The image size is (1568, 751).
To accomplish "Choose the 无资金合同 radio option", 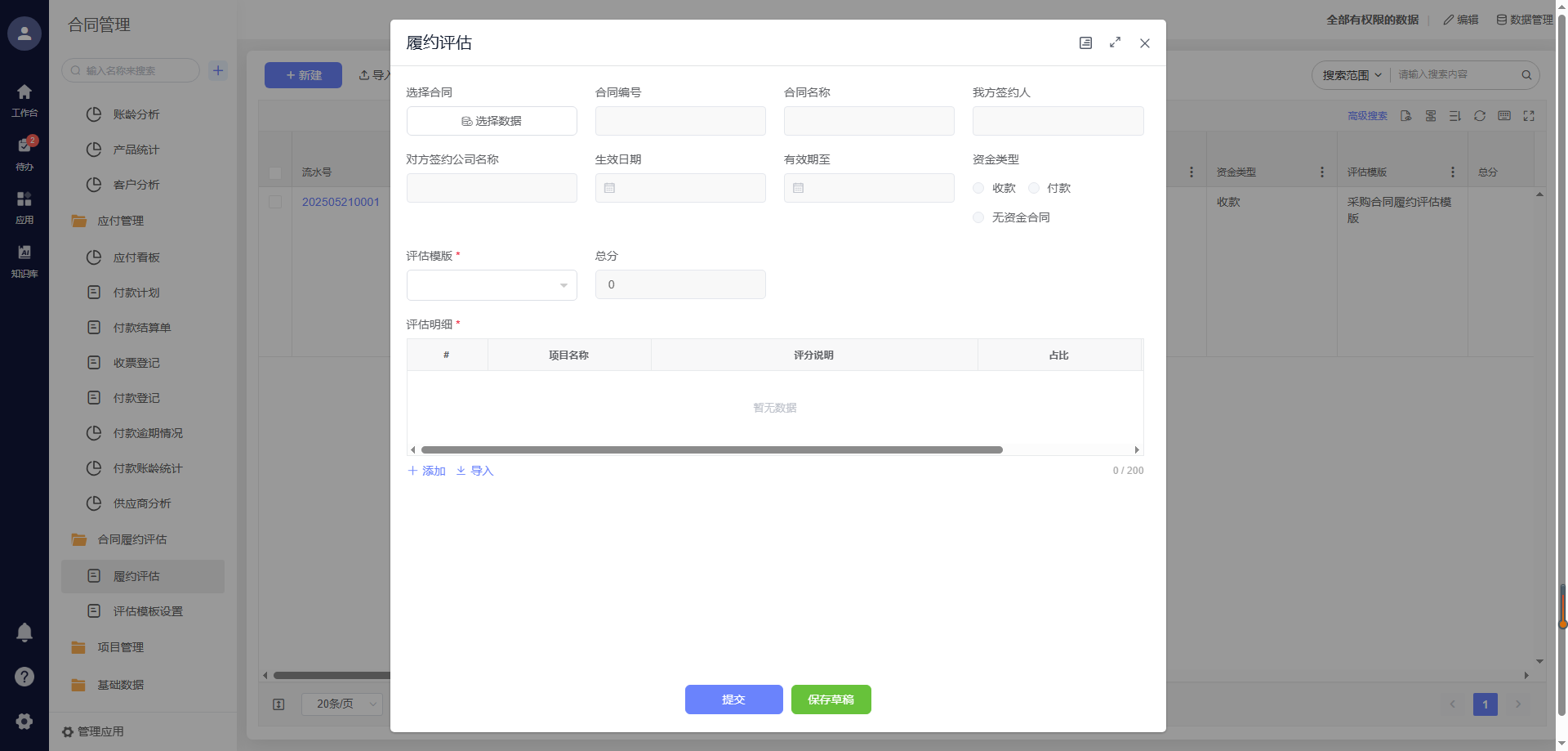I will click(978, 217).
